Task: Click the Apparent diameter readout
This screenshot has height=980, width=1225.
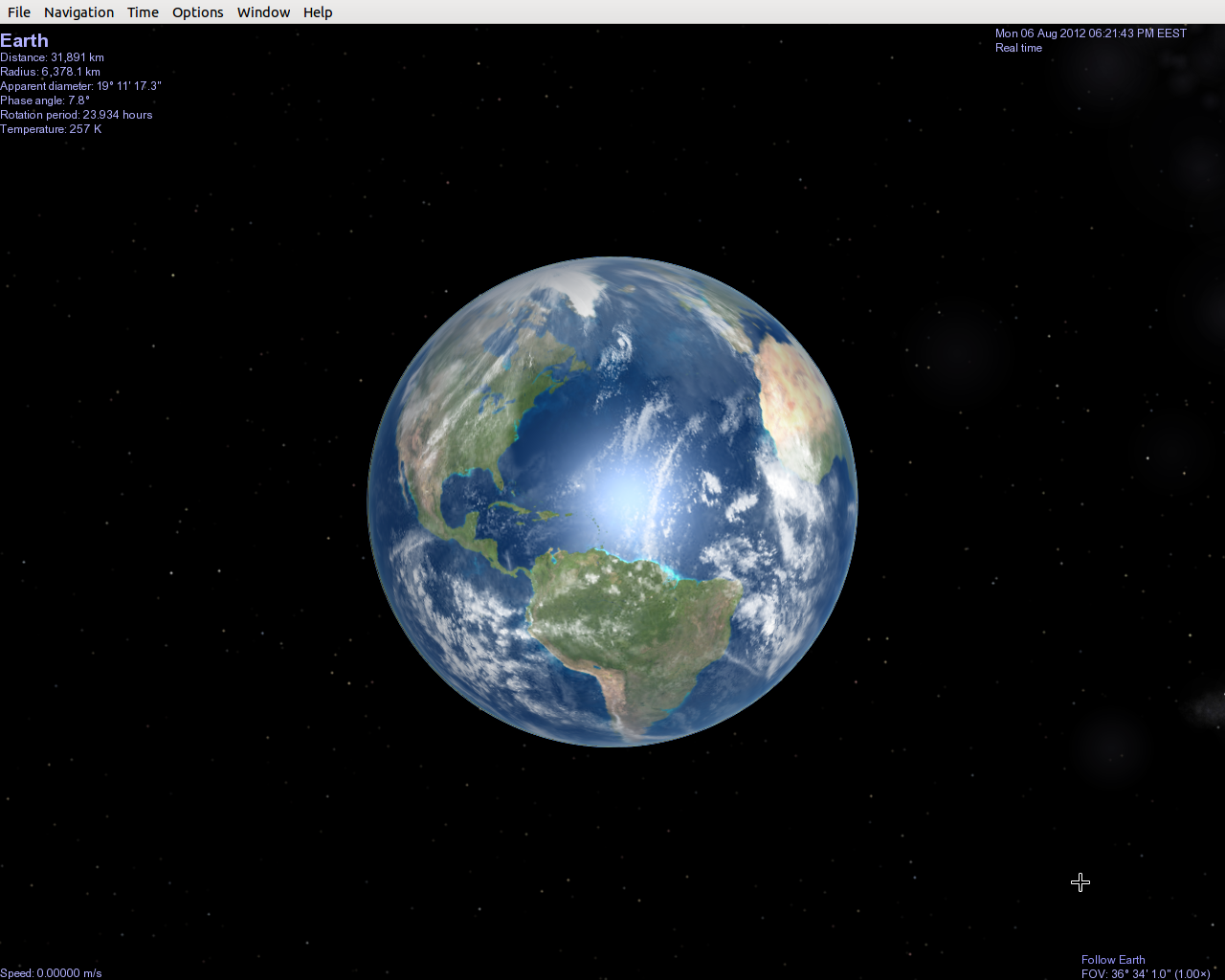Action: [80, 86]
